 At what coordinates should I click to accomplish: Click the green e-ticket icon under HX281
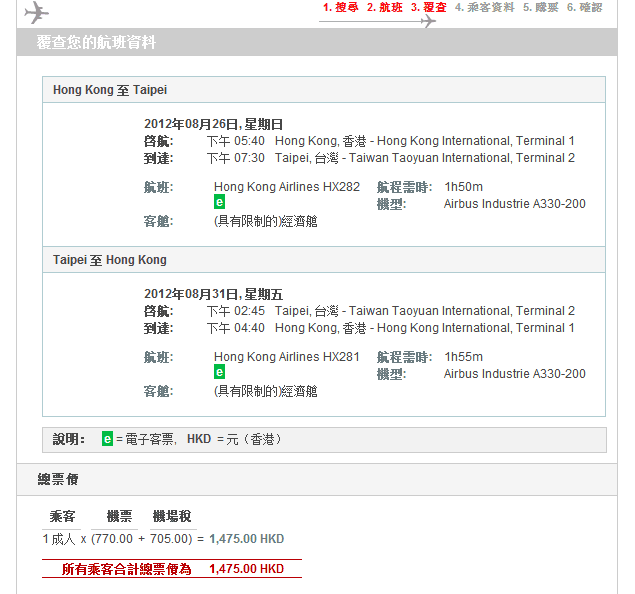coord(219,372)
